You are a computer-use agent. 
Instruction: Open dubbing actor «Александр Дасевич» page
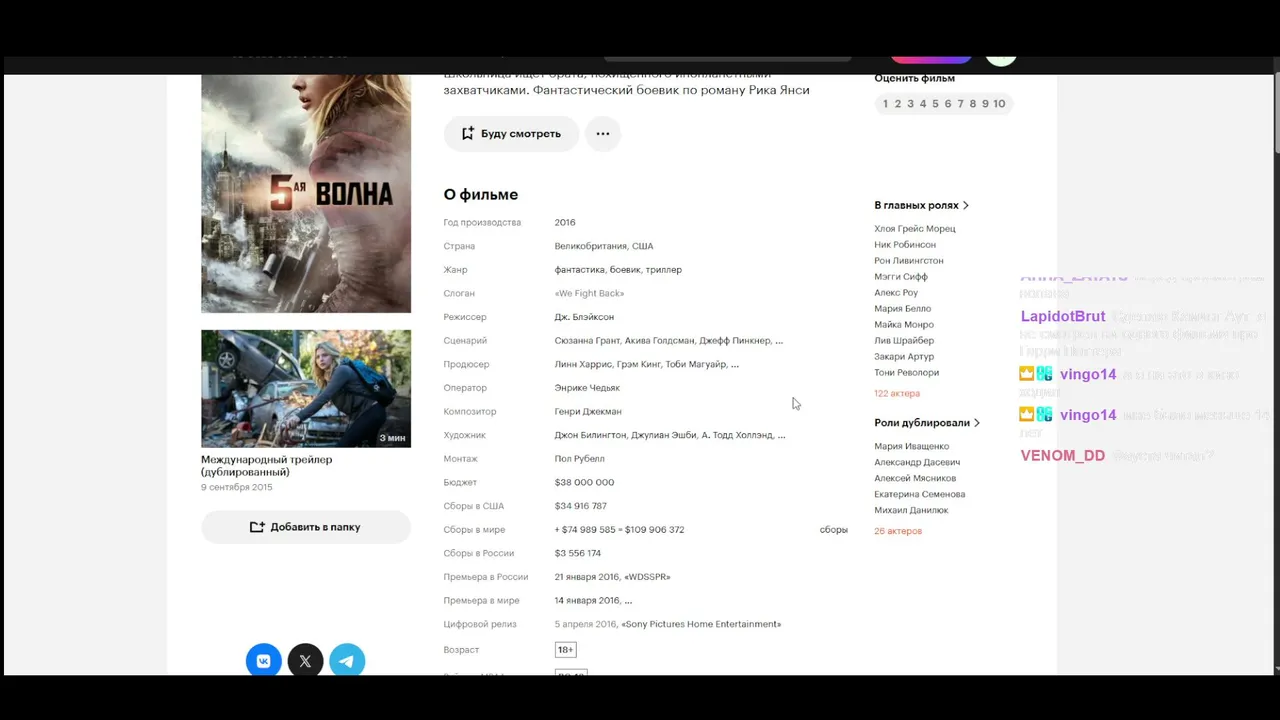pos(917,463)
